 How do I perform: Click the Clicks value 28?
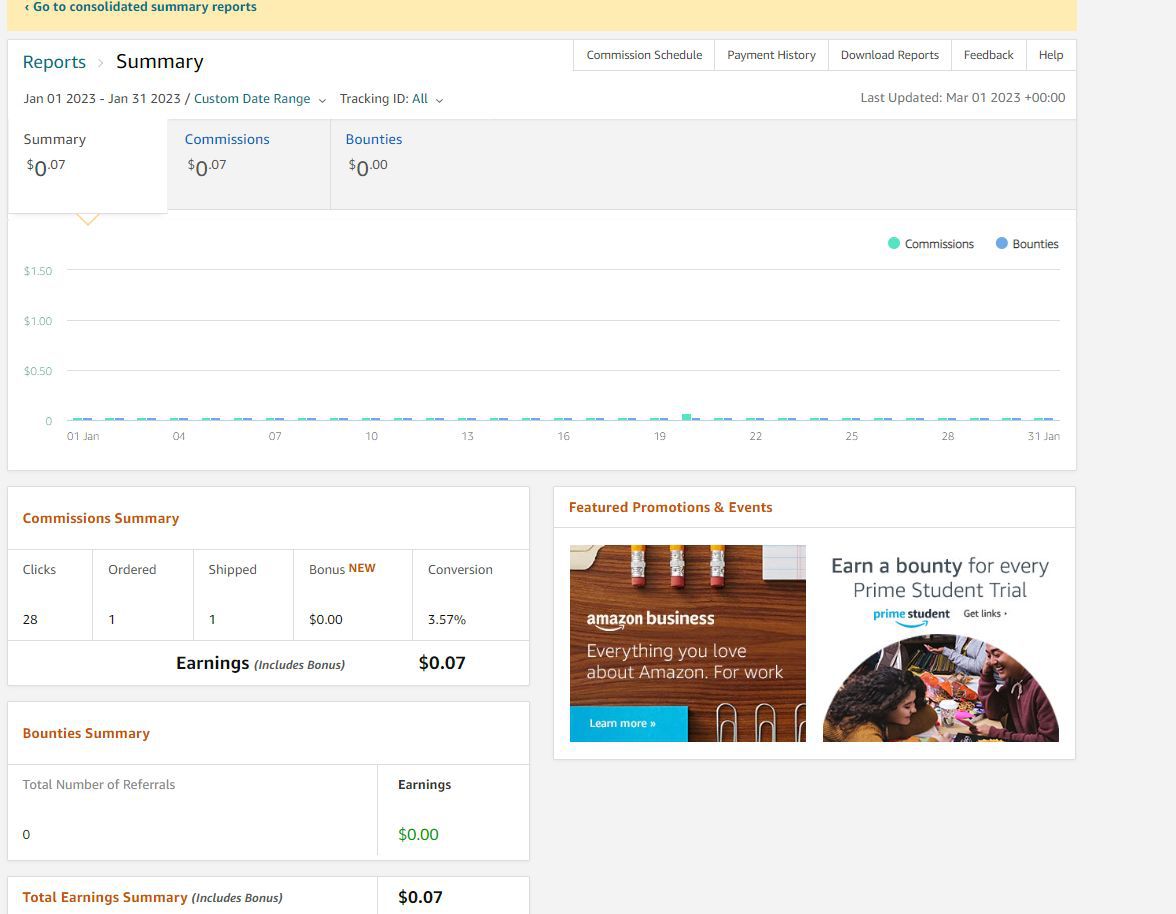click(30, 620)
